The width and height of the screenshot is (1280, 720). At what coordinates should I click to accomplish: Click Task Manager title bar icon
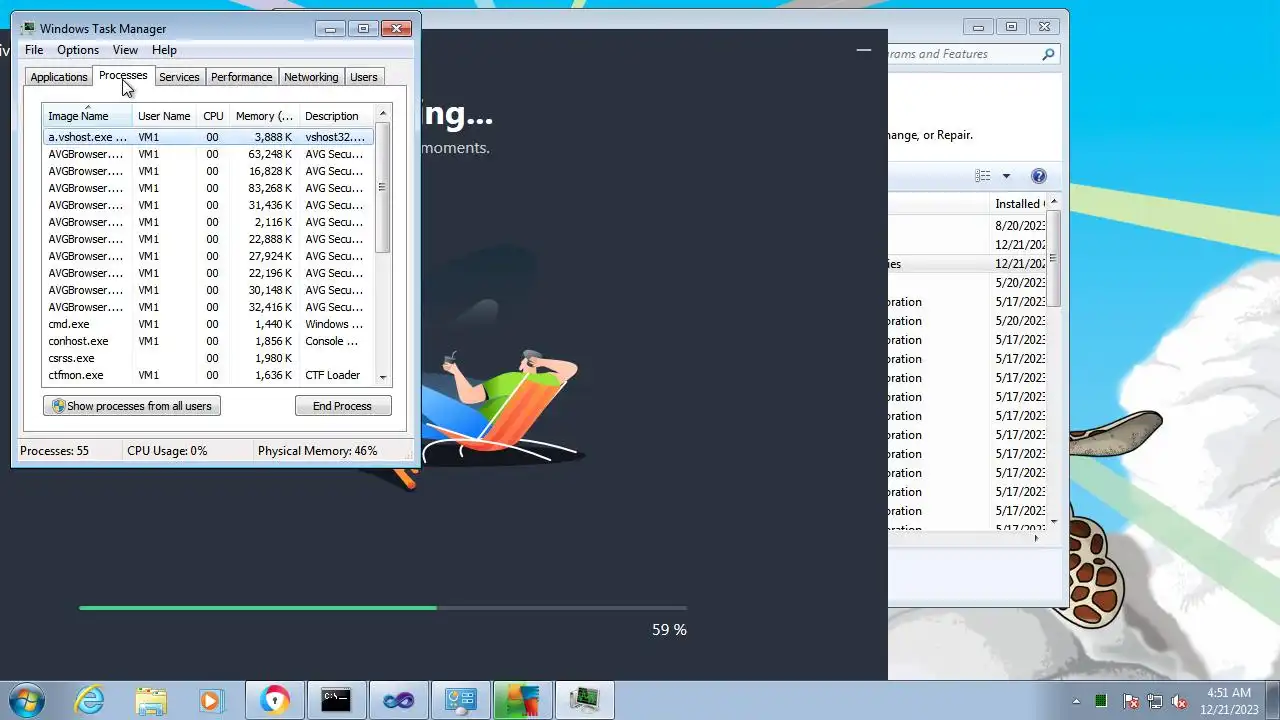28,28
